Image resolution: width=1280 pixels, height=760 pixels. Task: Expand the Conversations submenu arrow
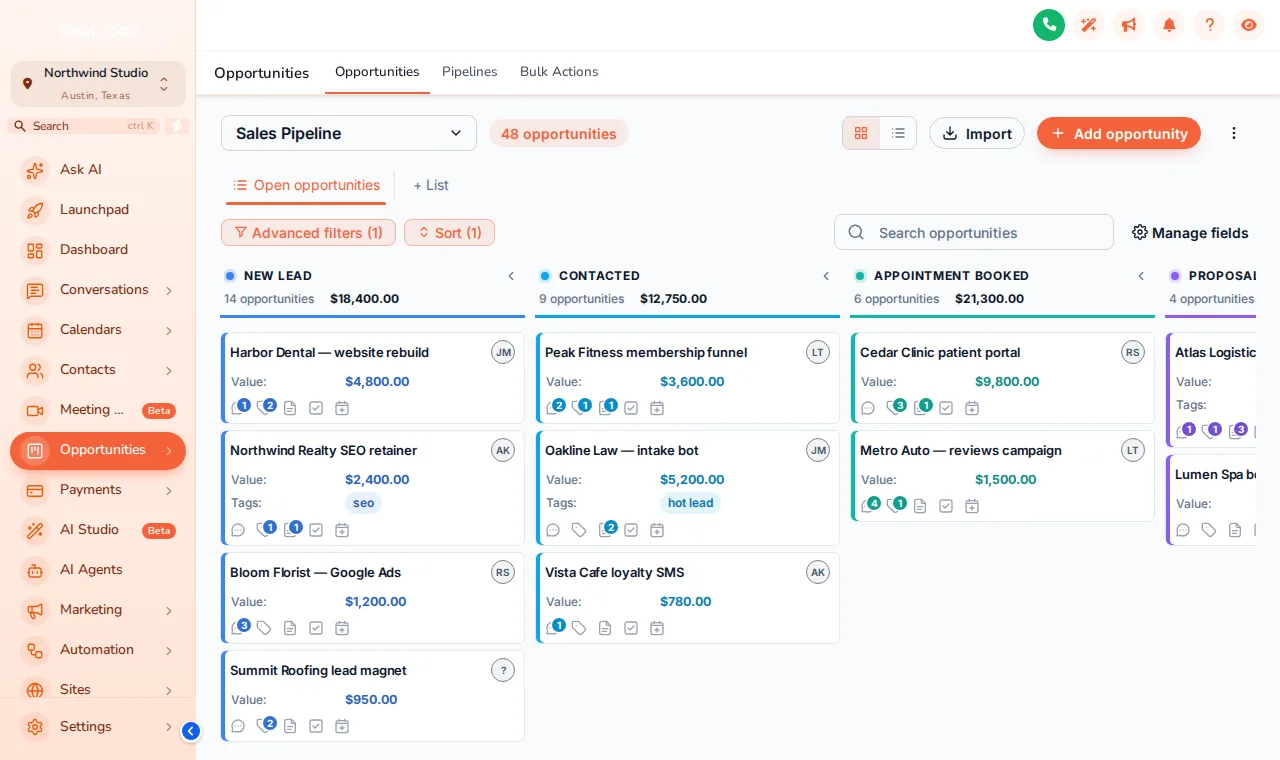[169, 290]
